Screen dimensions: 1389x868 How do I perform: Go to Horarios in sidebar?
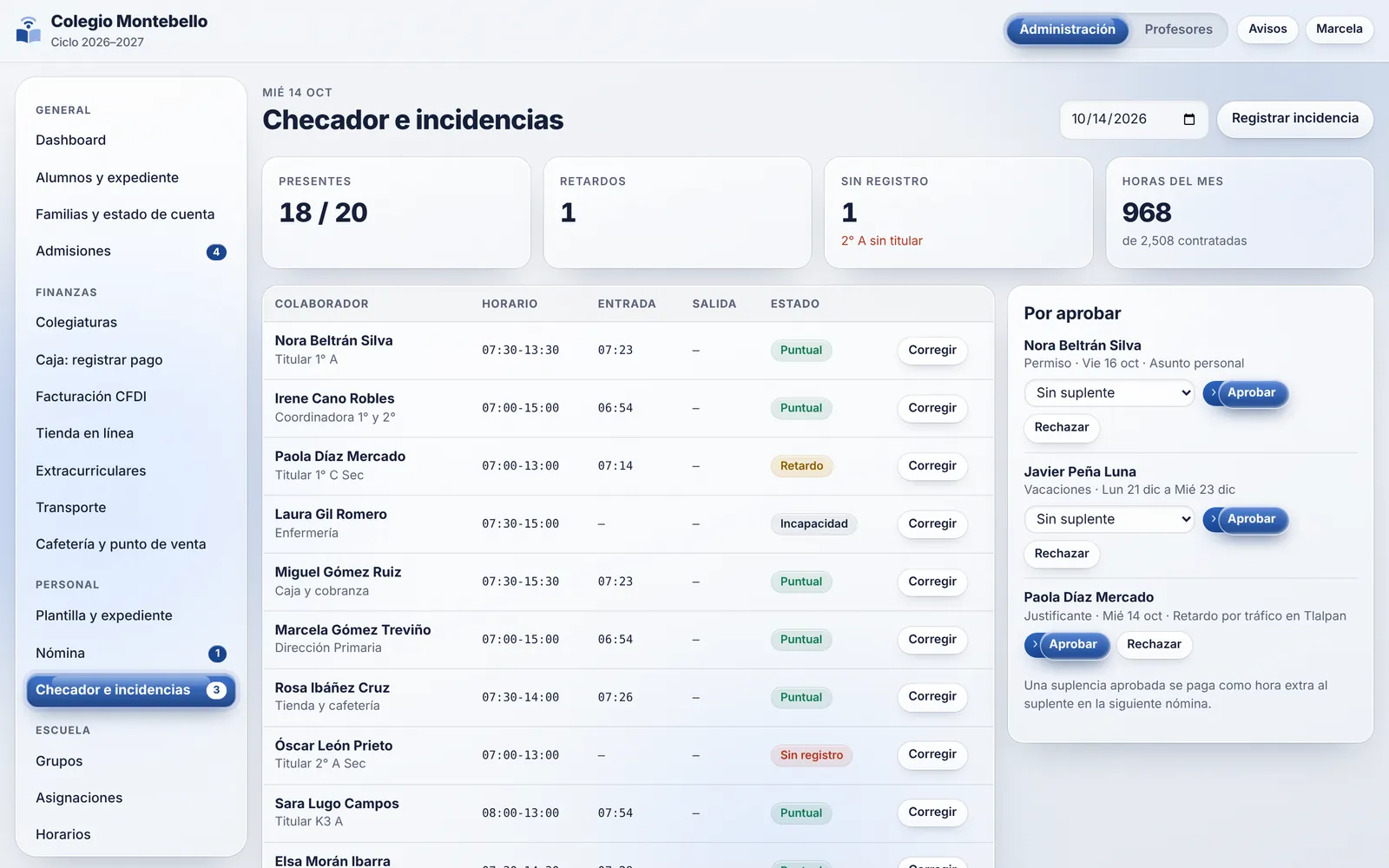click(x=131, y=834)
